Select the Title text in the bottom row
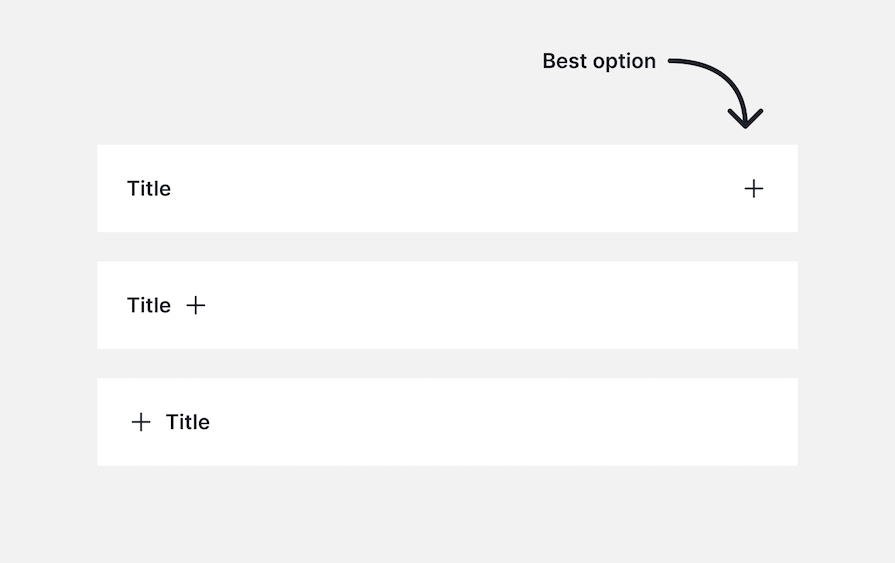Screen dimensions: 895x563 [188, 422]
